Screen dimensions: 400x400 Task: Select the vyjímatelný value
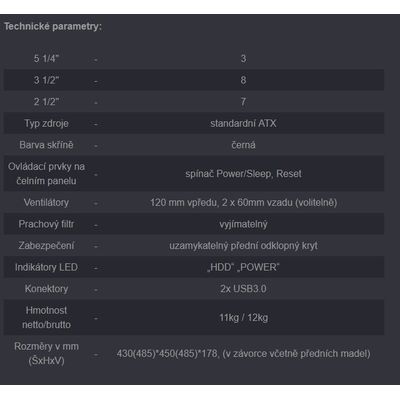tap(243, 224)
